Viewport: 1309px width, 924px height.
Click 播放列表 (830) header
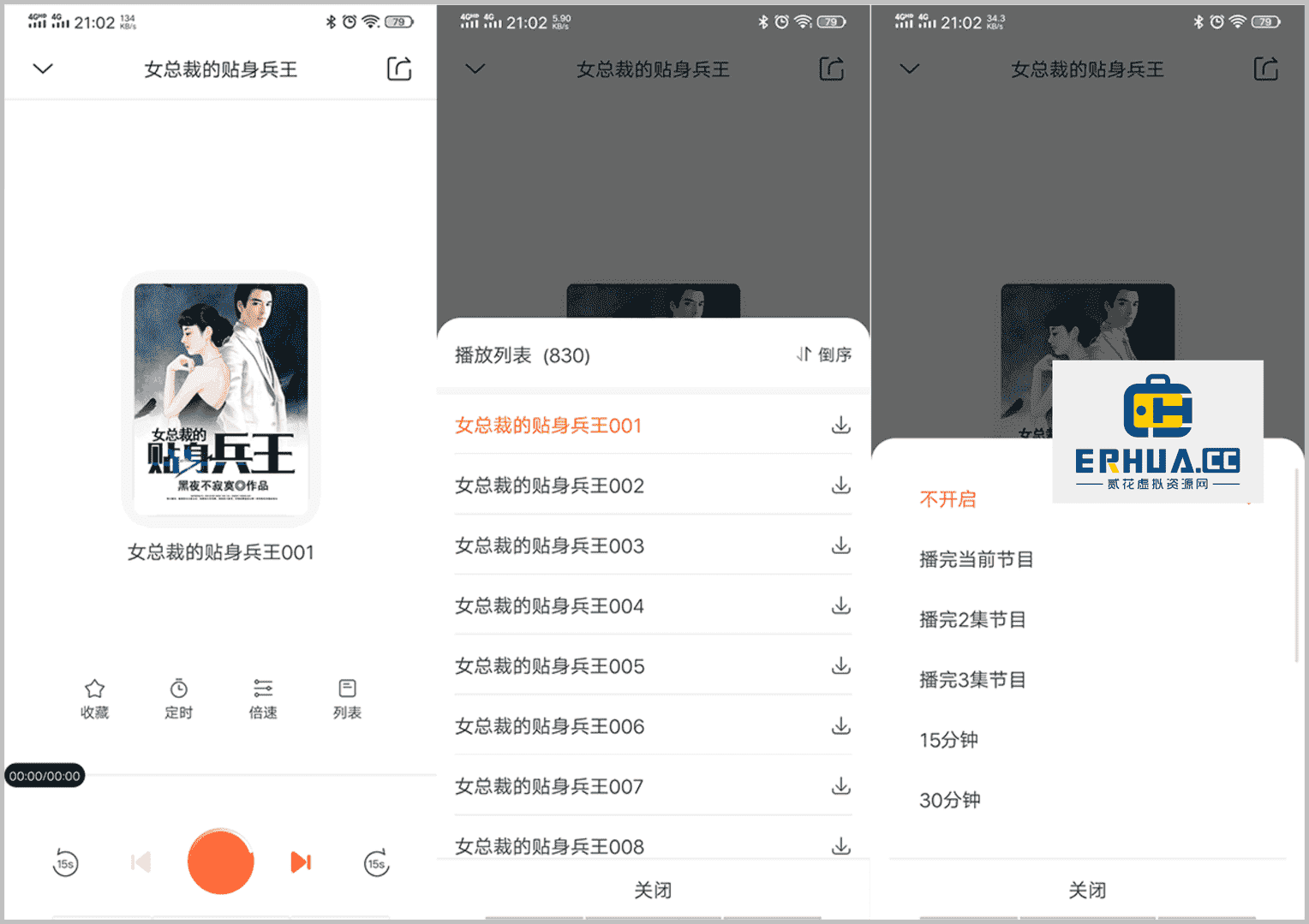(523, 355)
